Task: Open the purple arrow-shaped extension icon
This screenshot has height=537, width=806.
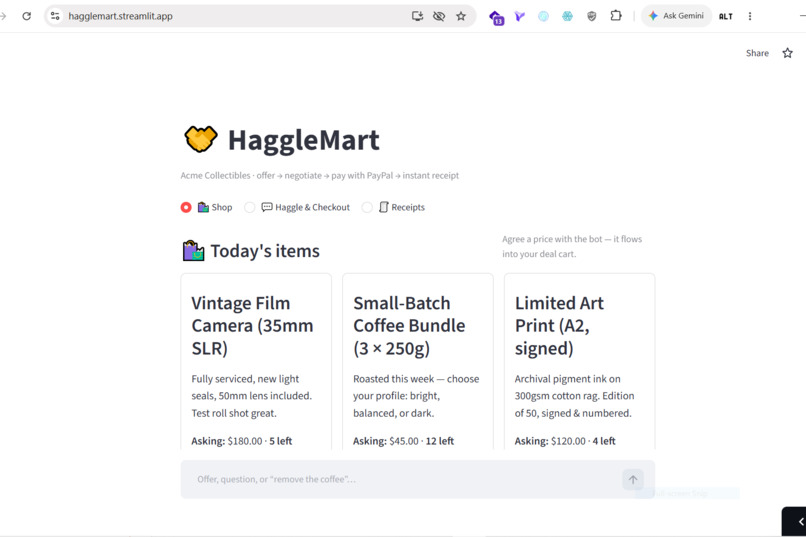Action: coord(520,16)
